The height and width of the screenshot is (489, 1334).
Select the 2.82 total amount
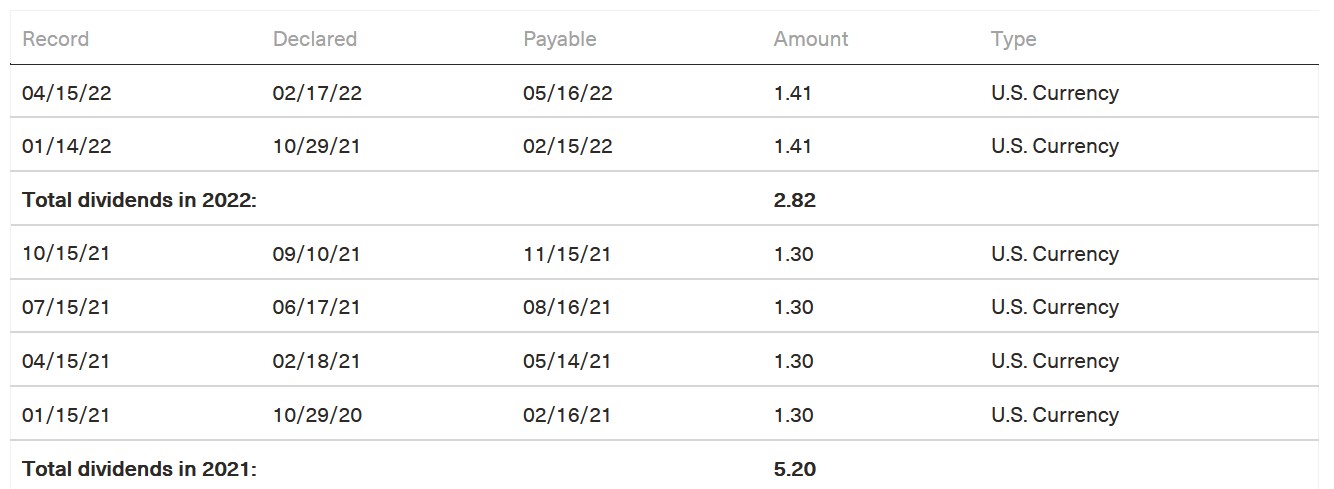click(794, 200)
